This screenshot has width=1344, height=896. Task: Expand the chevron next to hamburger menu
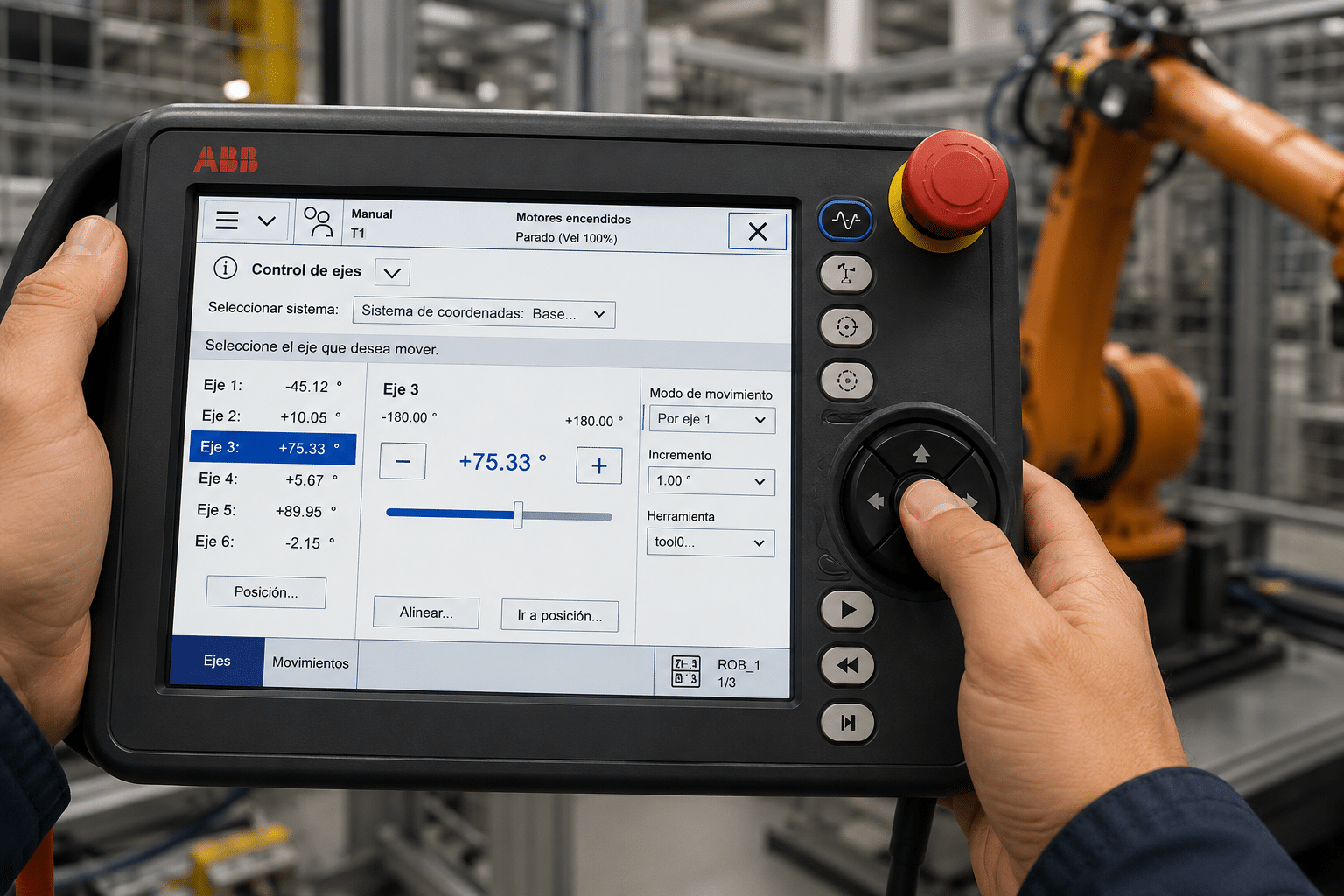(267, 220)
